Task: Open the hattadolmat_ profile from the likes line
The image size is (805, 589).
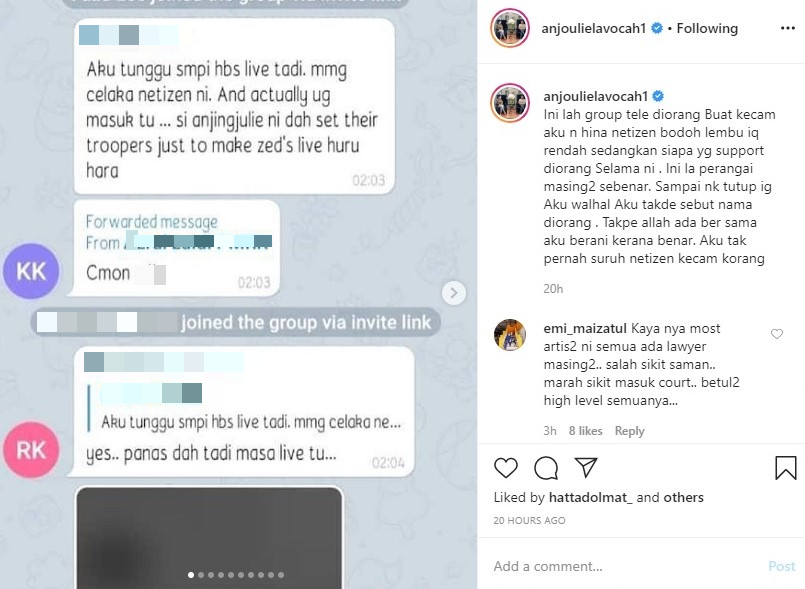Action: click(x=590, y=497)
